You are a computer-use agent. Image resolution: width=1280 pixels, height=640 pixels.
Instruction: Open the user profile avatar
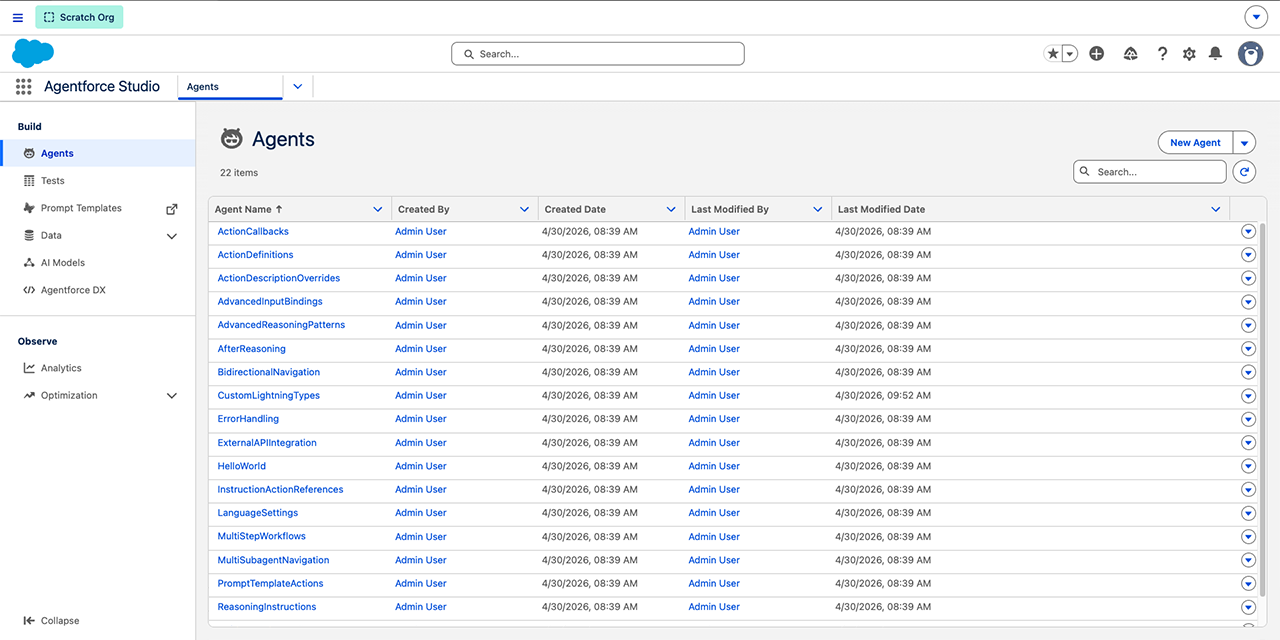pos(1250,54)
